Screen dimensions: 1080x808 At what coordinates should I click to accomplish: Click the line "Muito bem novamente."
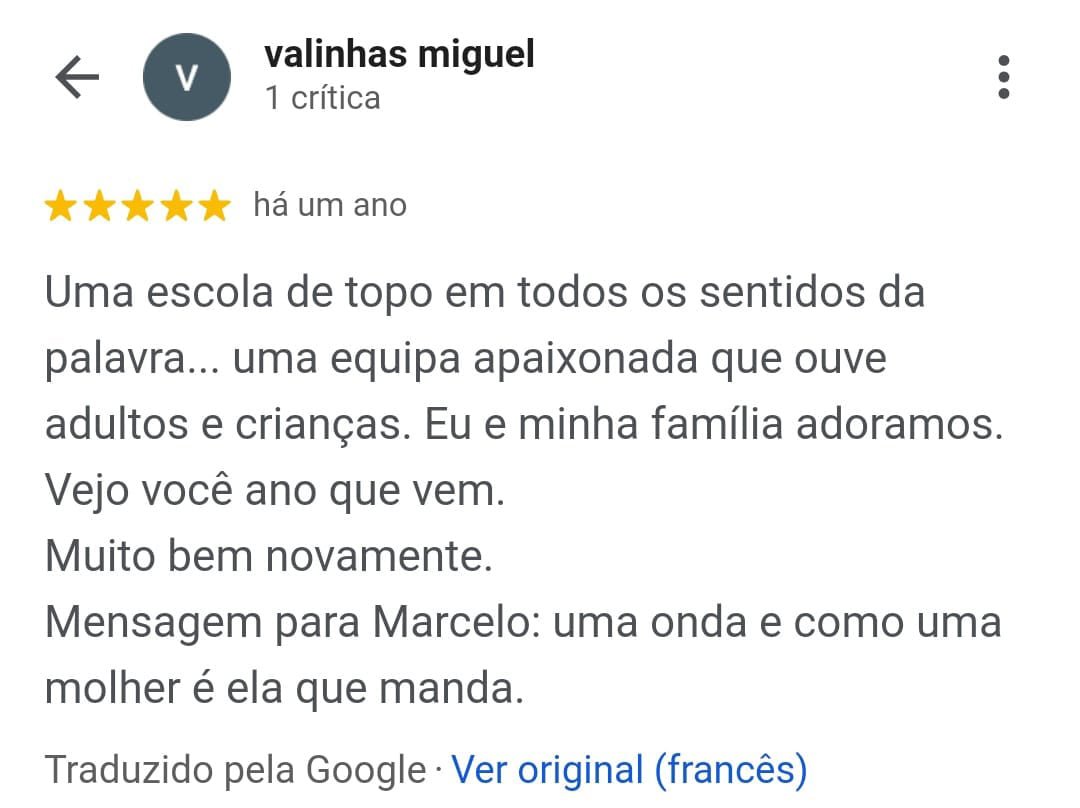pos(269,557)
